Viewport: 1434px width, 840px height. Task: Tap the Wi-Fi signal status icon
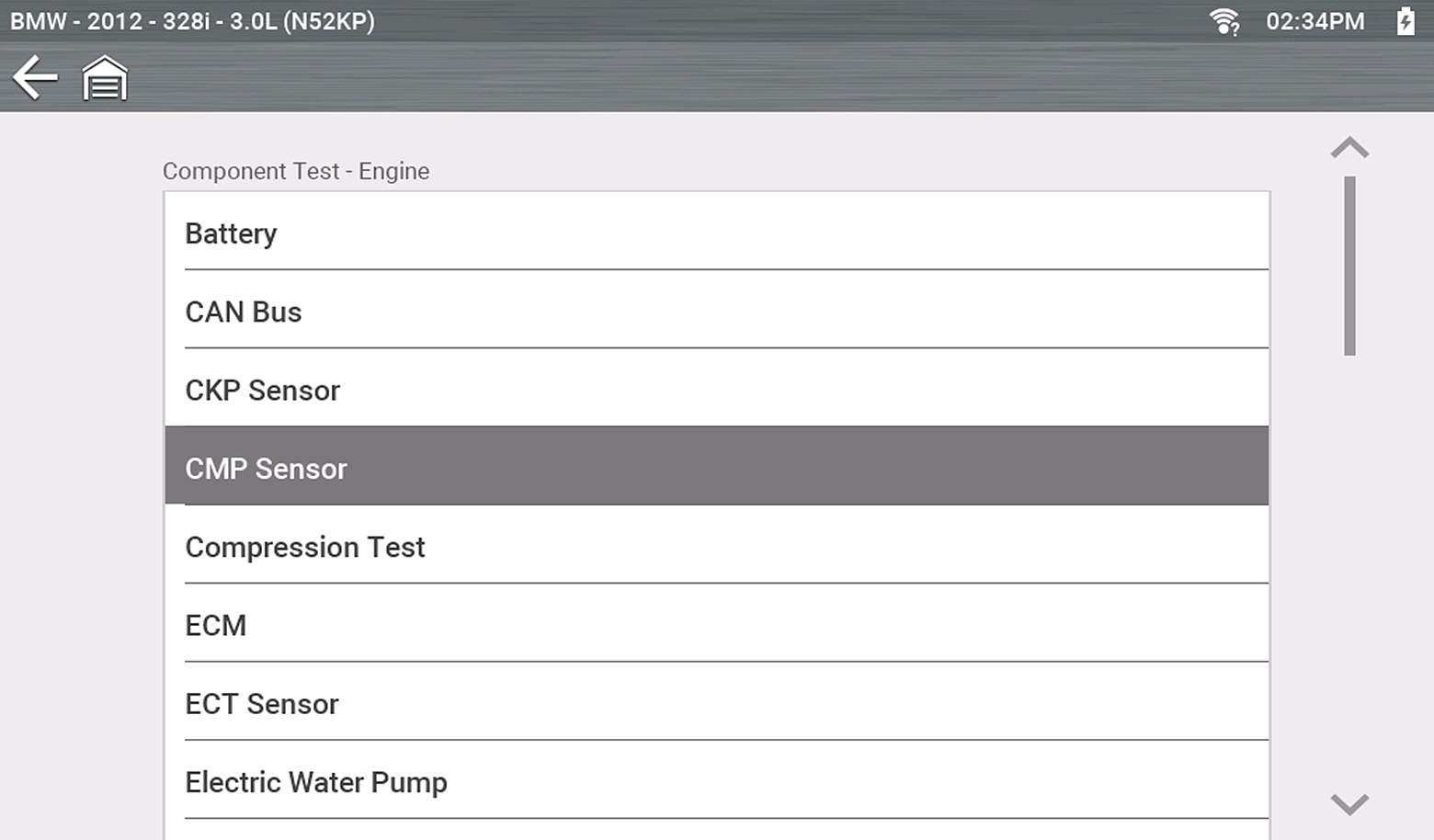tap(1224, 21)
